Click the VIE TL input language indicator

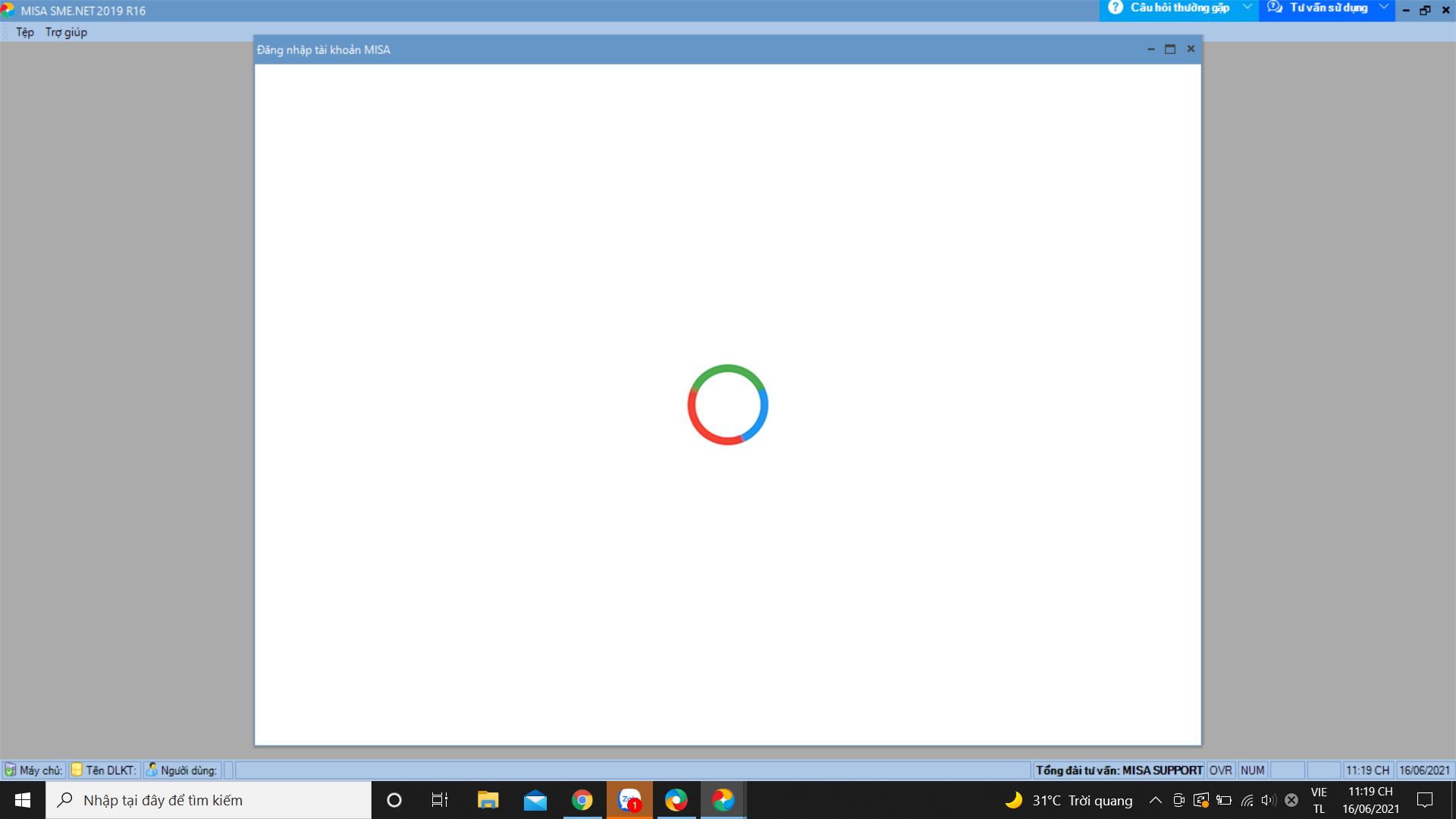pyautogui.click(x=1319, y=800)
